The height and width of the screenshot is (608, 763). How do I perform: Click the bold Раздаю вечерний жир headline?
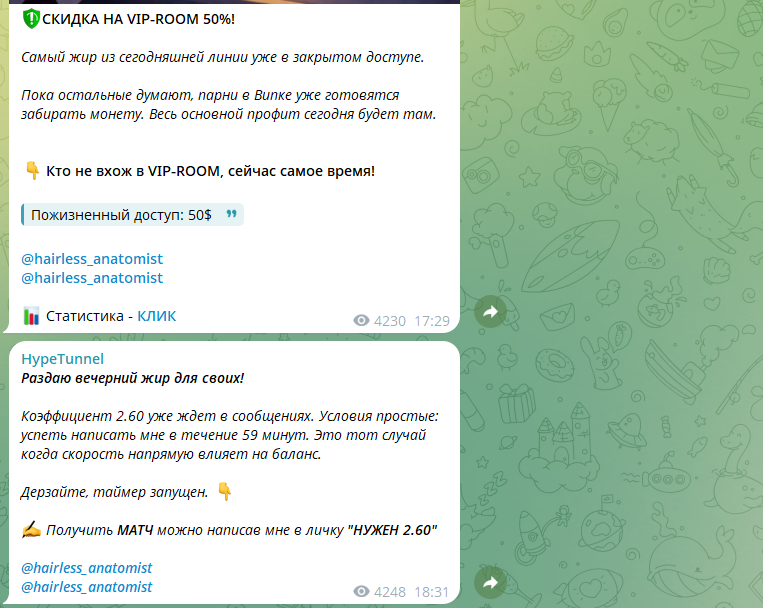point(132,378)
